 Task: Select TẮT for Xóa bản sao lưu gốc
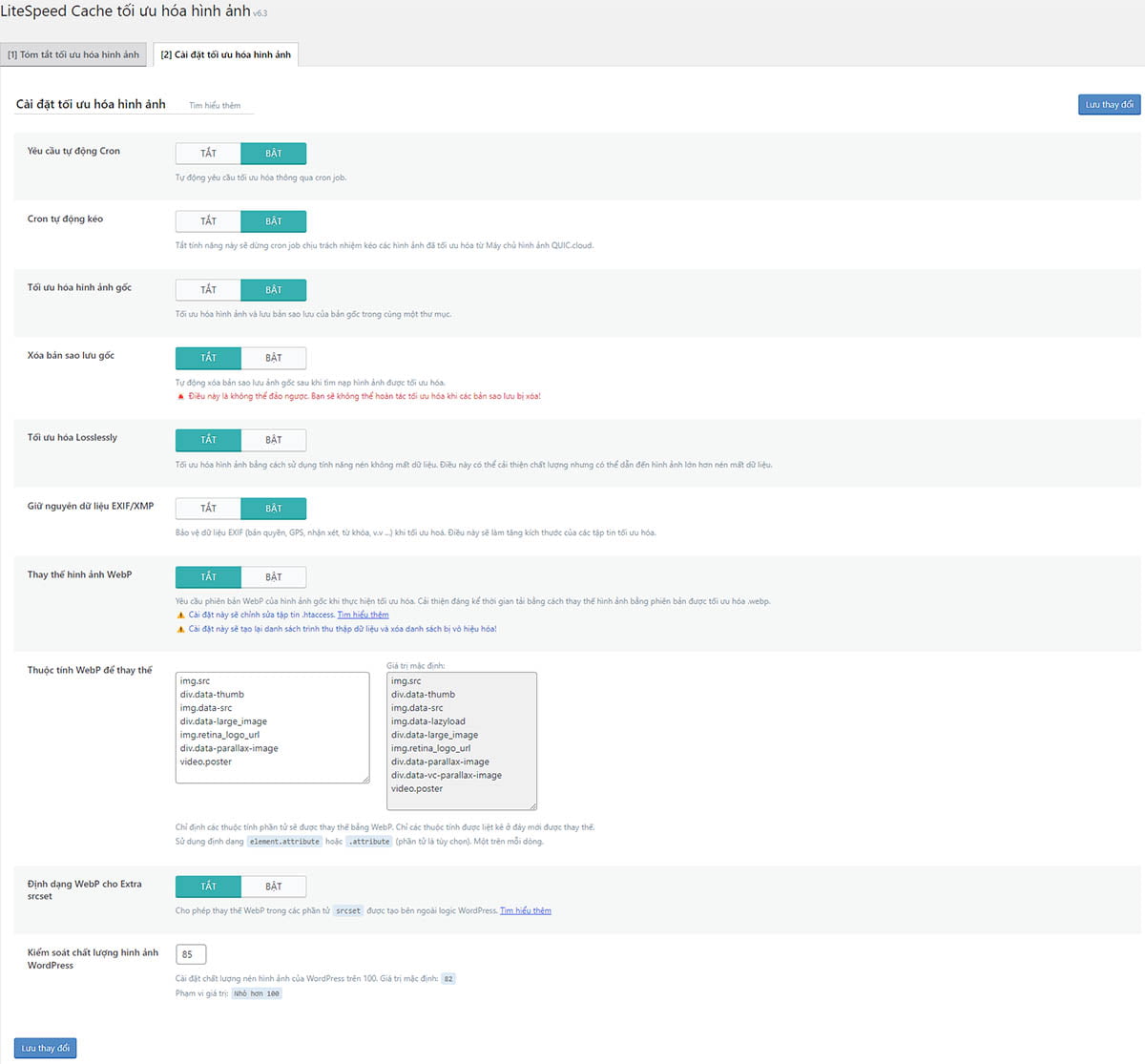click(208, 358)
